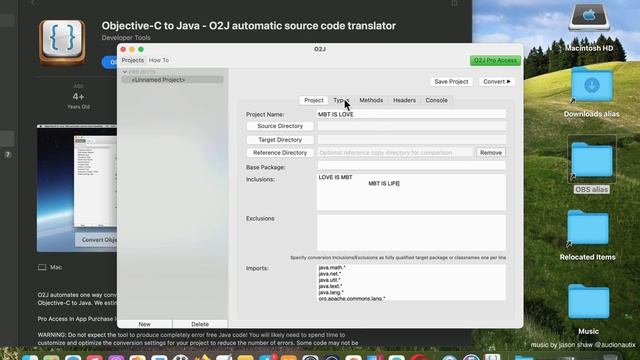
Task: Open the App Store screenshot preview thumbnail
Action: point(77,188)
